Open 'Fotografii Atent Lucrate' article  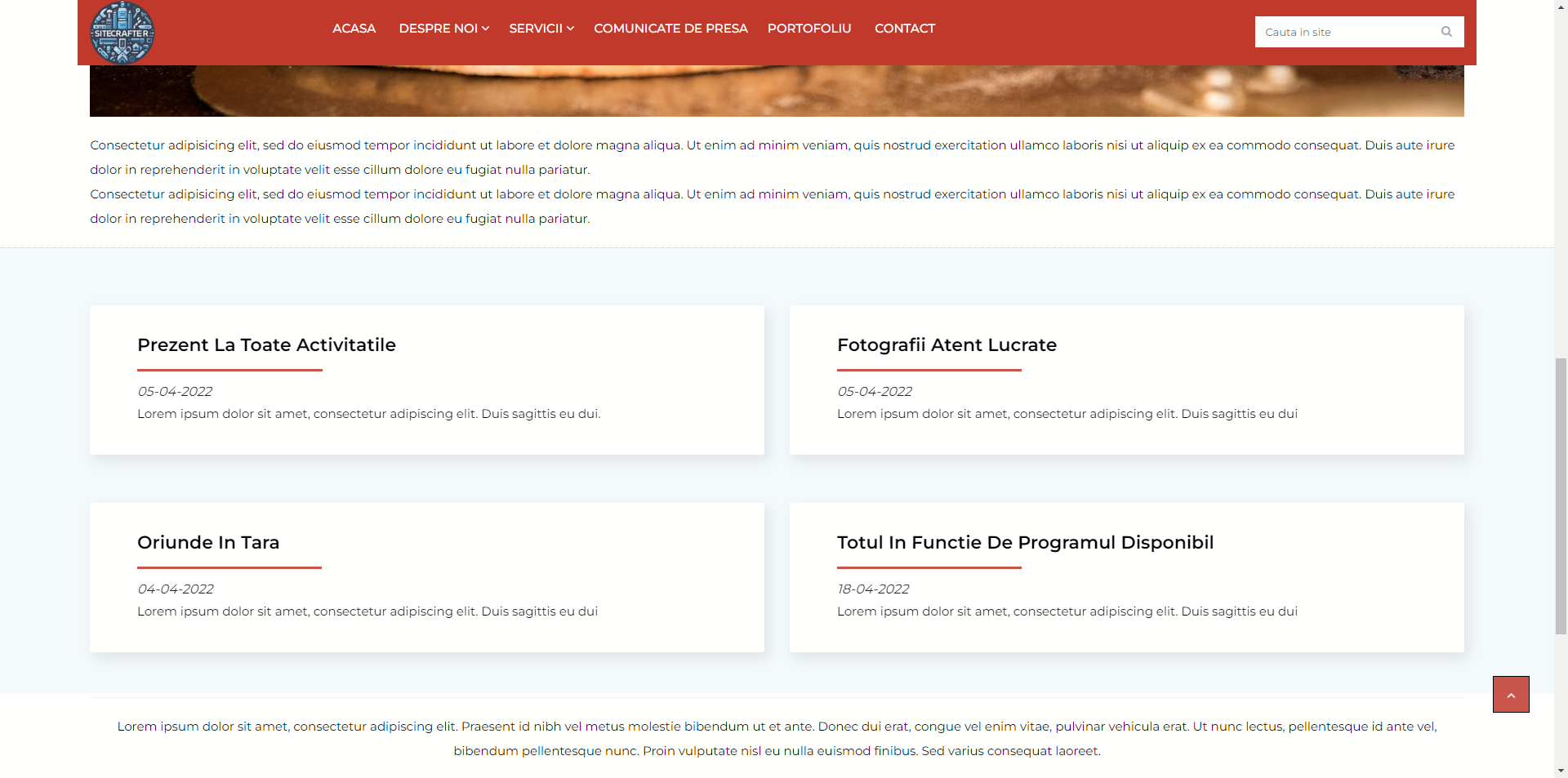tap(947, 345)
